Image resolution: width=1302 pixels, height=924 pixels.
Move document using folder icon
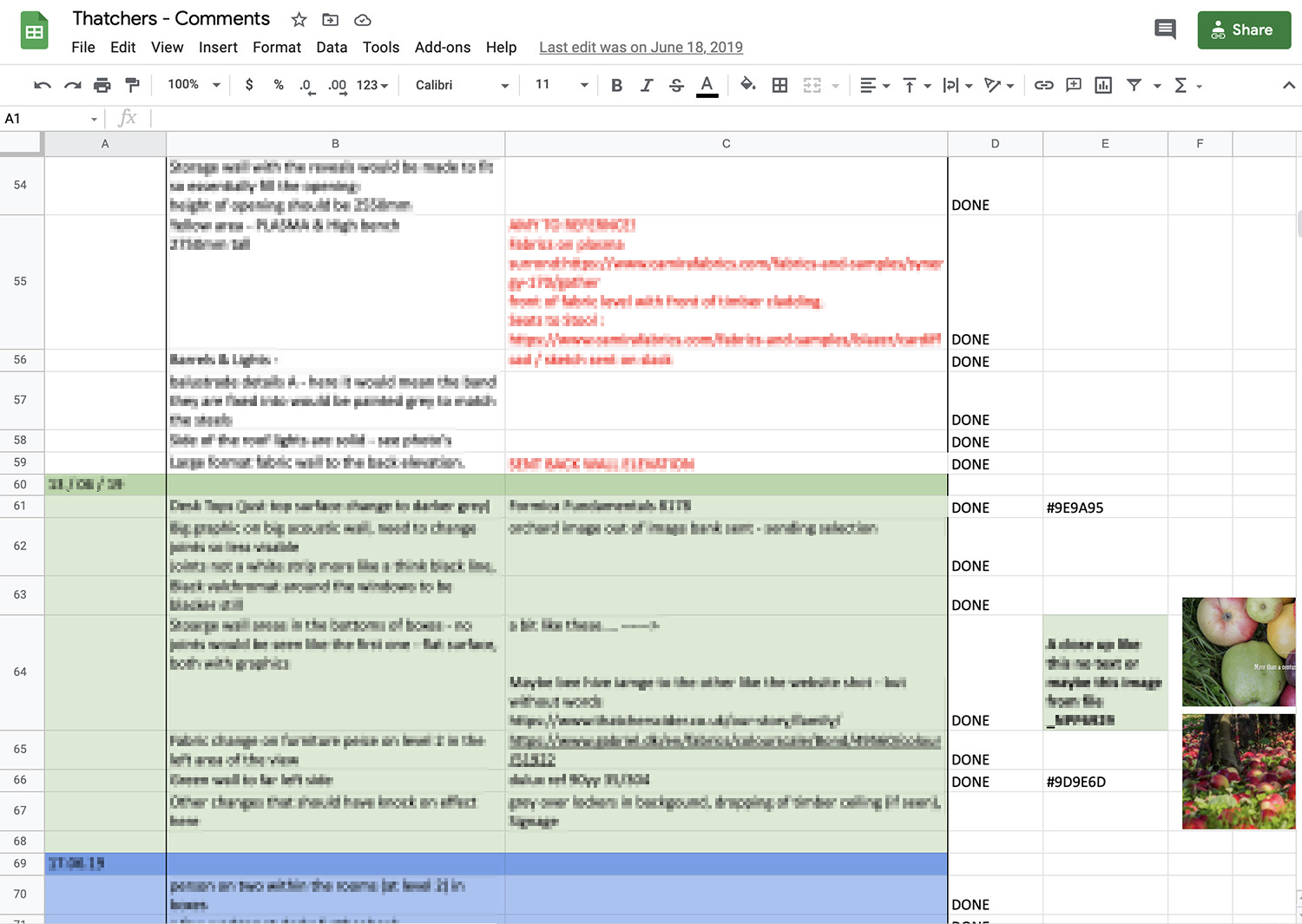330,19
